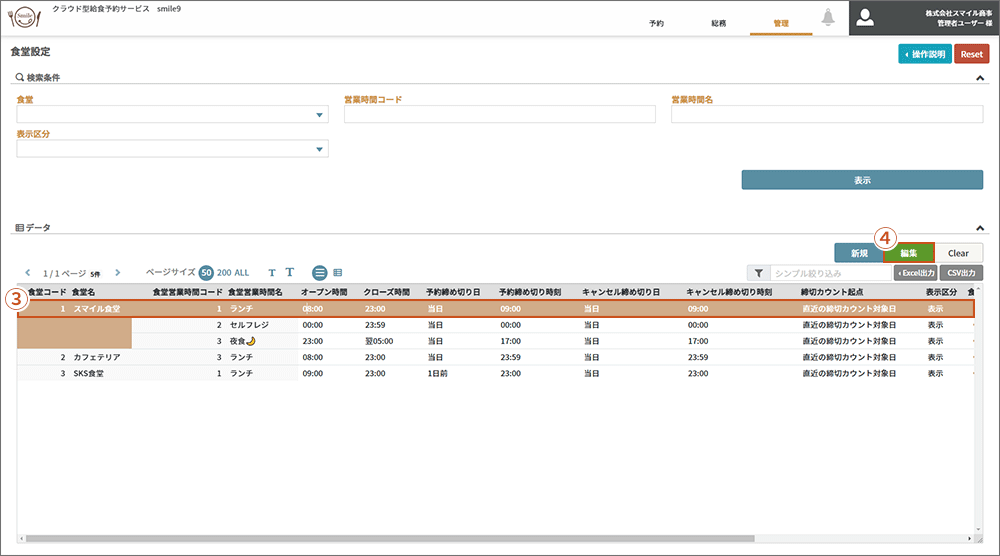
Task: Click the filter funnel icon
Action: point(759,272)
